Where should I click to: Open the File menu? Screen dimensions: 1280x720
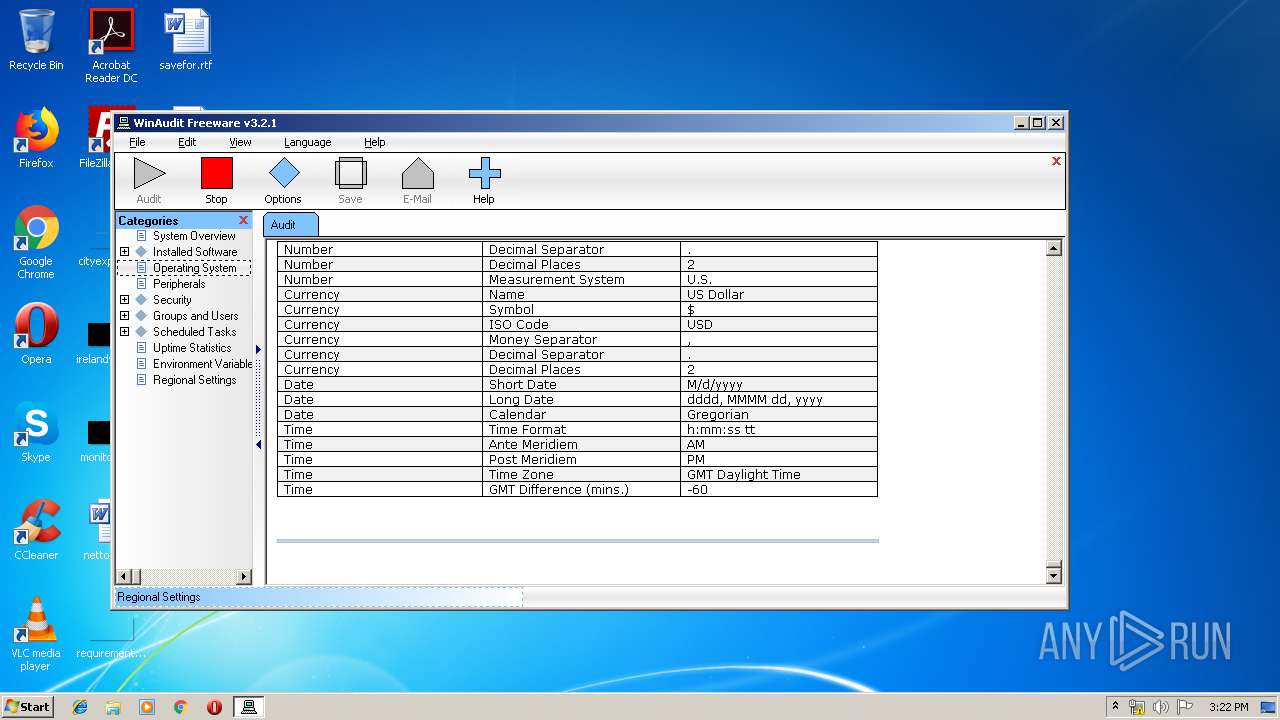(x=137, y=142)
